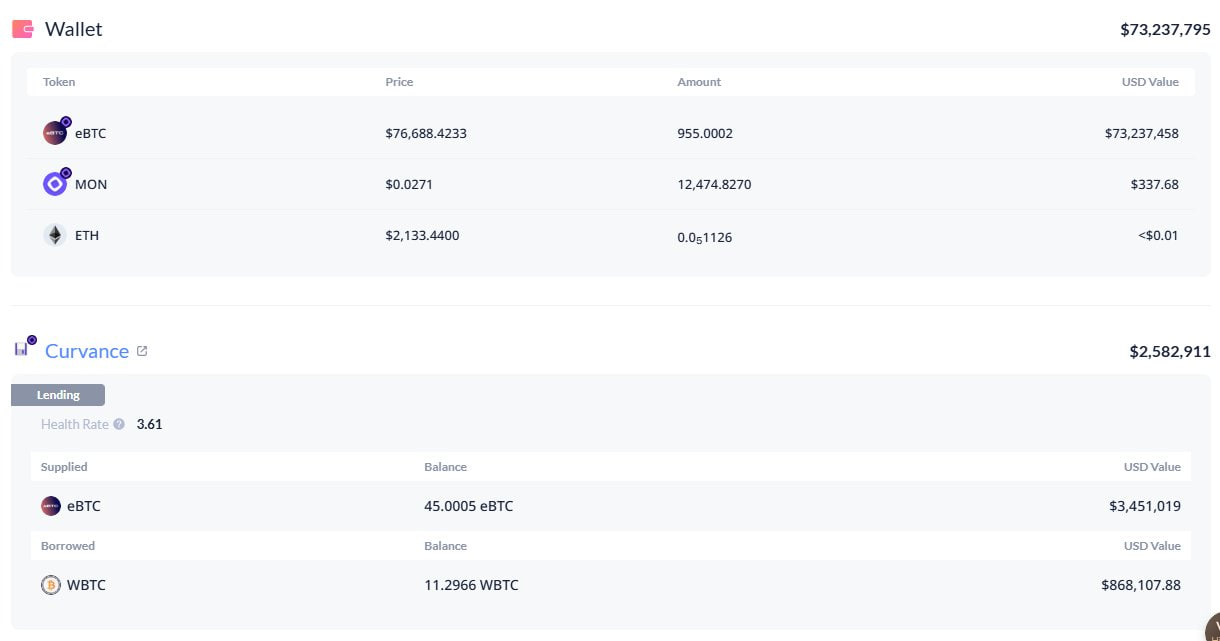Click Wallet total $73,237,795
Viewport: 1220px width, 641px height.
coord(1165,30)
